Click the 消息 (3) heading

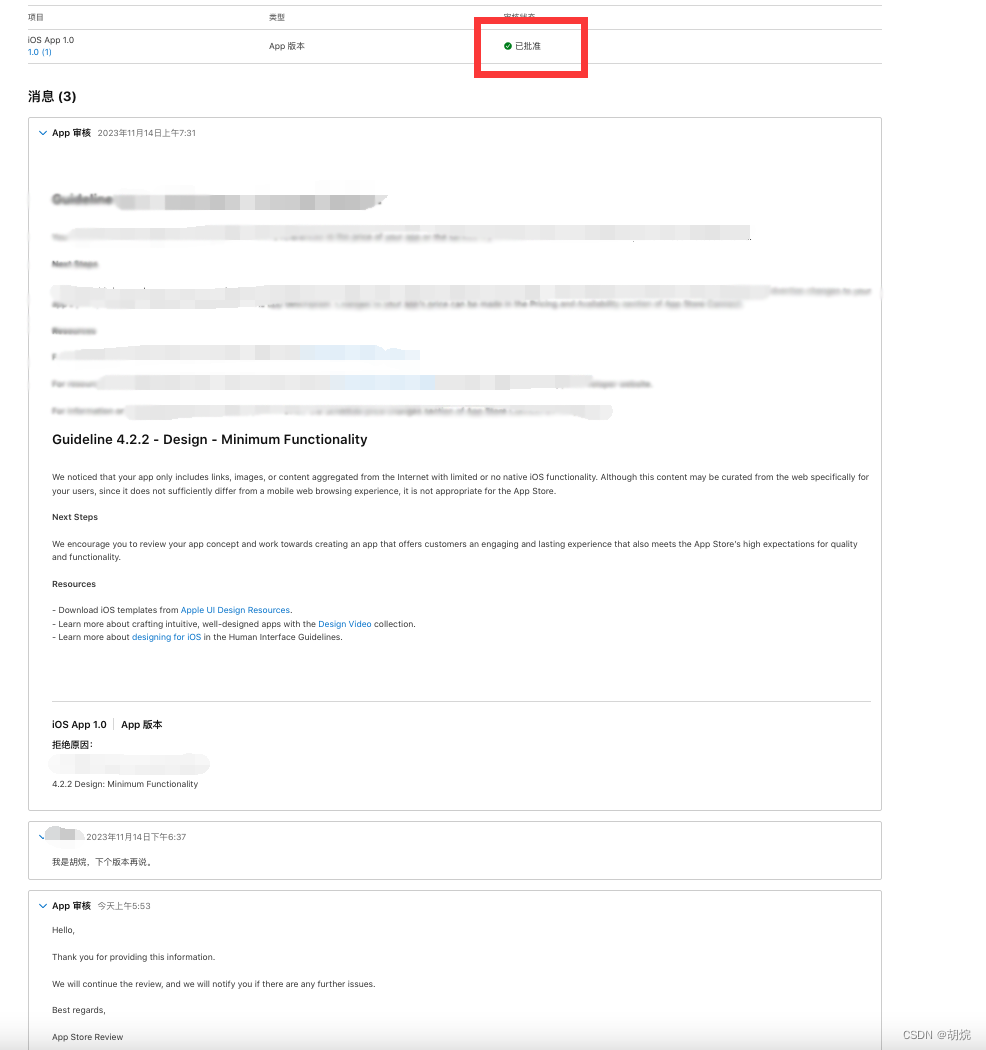(x=52, y=96)
